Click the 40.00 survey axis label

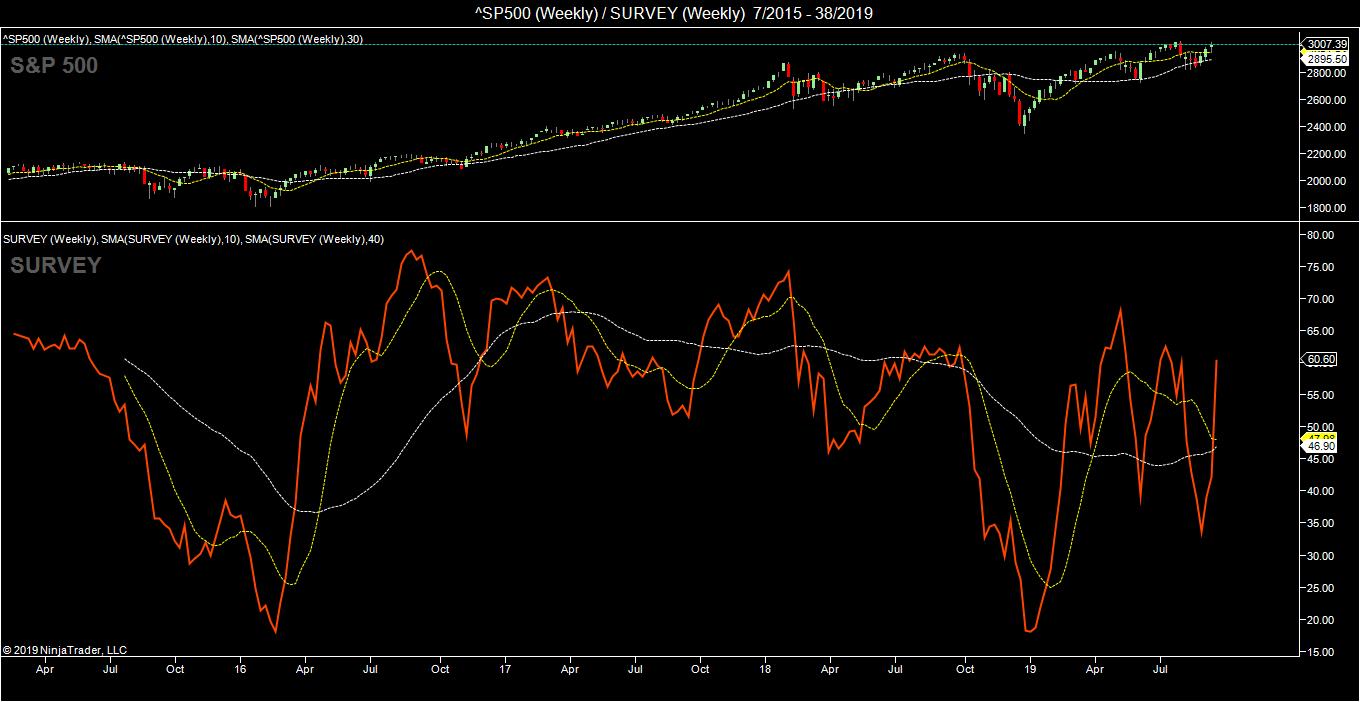[x=1321, y=491]
